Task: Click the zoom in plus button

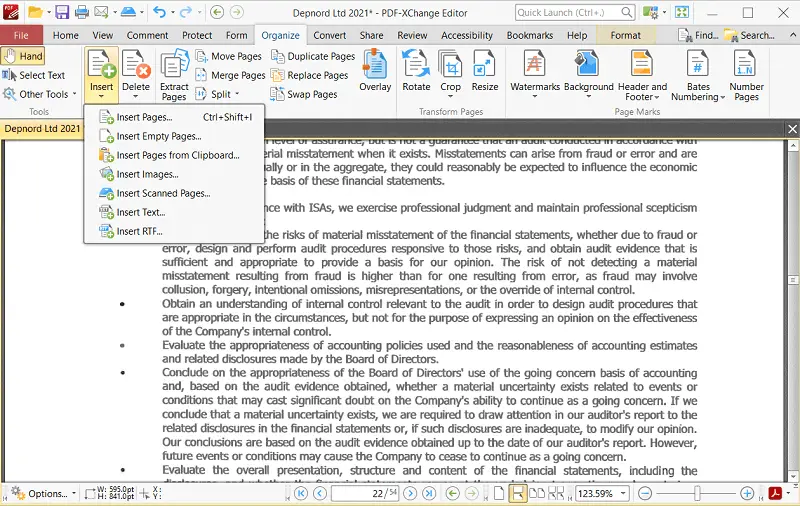Action: (747, 493)
